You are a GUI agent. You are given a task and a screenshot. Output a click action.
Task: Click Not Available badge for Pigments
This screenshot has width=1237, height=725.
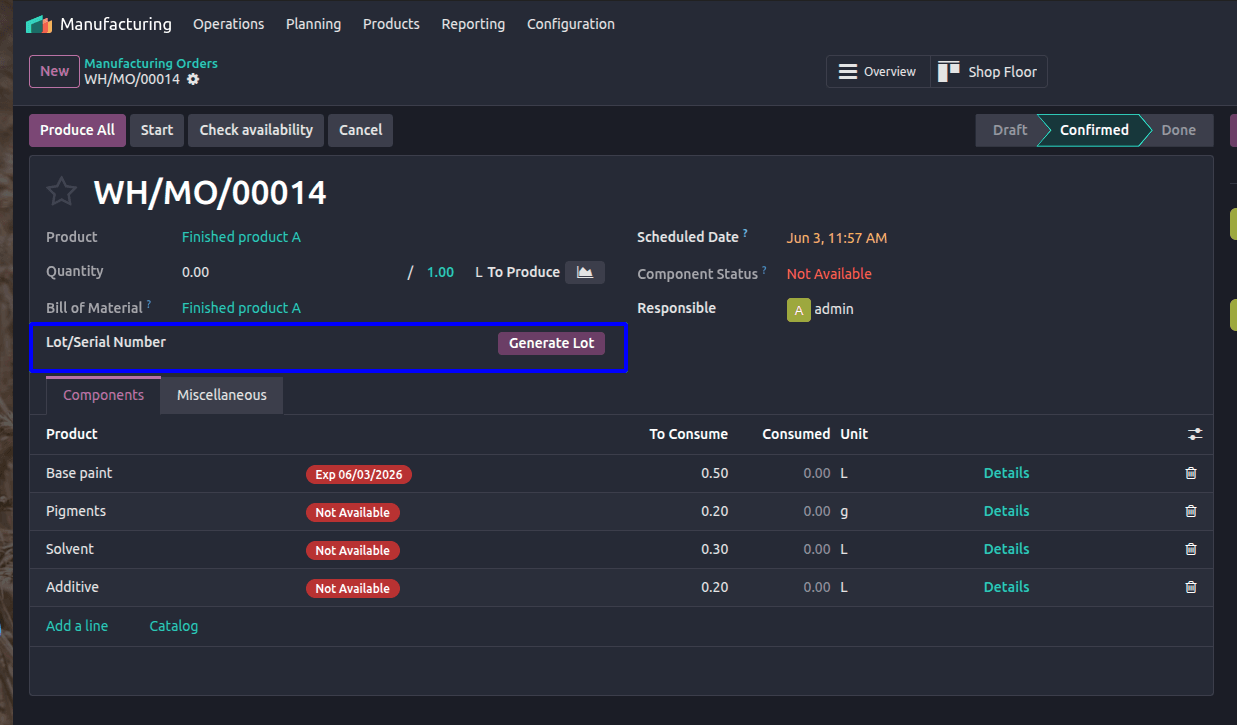[x=353, y=512]
